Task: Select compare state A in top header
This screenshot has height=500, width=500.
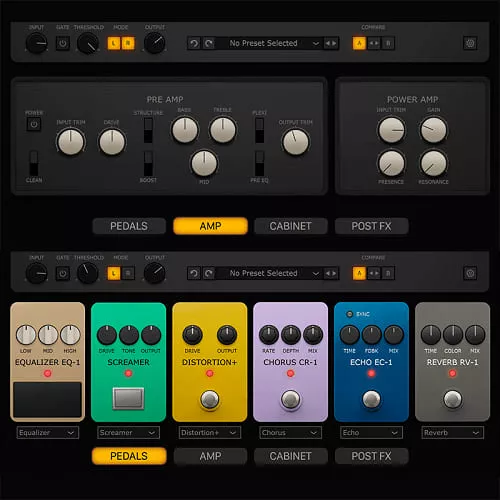Action: tap(359, 43)
